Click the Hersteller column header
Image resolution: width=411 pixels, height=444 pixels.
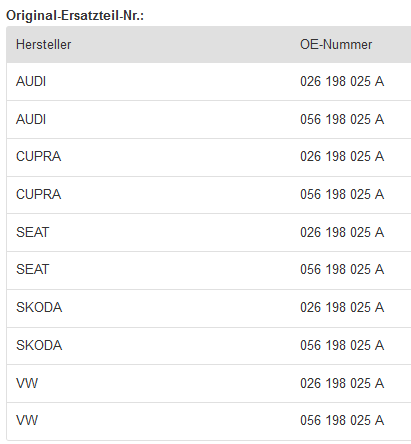44,44
